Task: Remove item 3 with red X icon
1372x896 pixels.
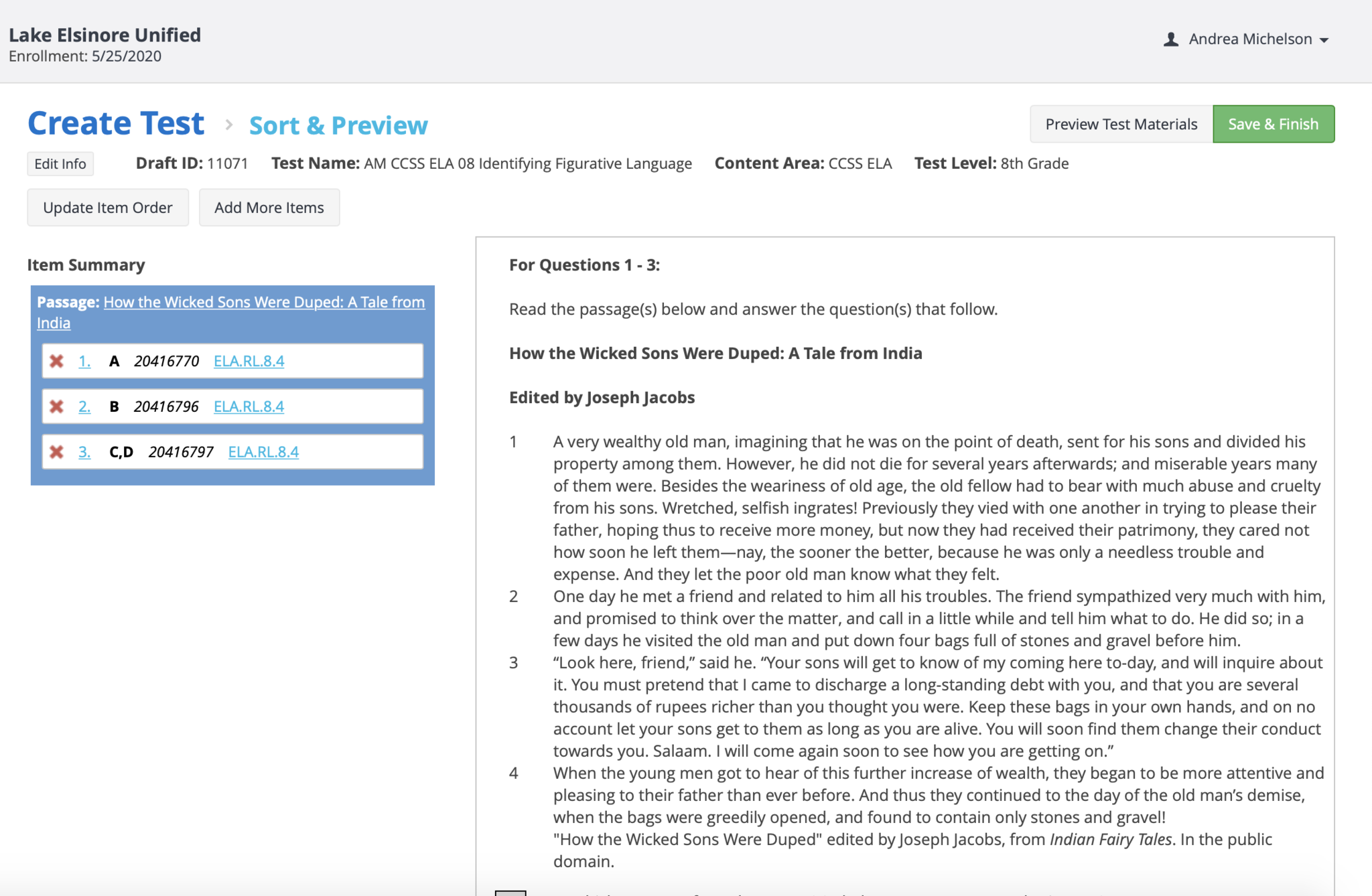Action: pyautogui.click(x=57, y=452)
